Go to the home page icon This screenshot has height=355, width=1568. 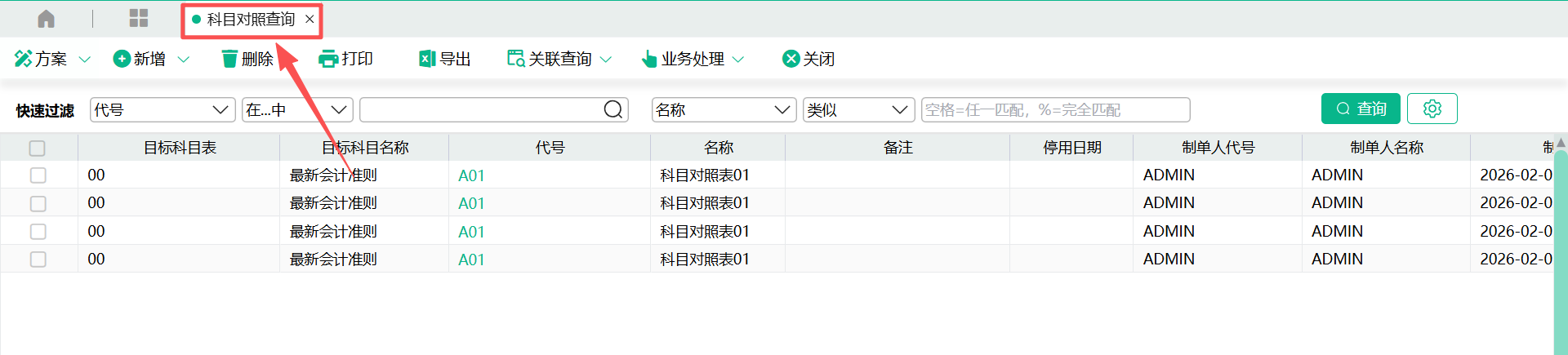47,19
